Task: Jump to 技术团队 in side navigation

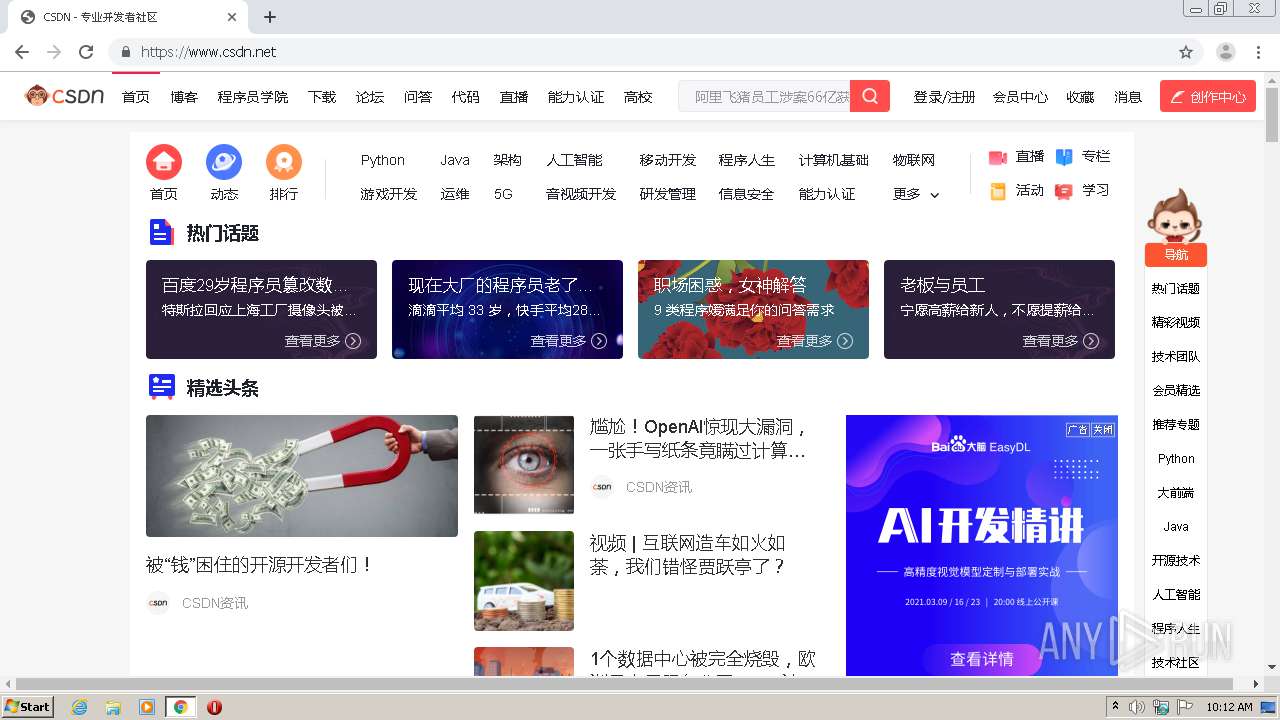Action: click(1175, 356)
